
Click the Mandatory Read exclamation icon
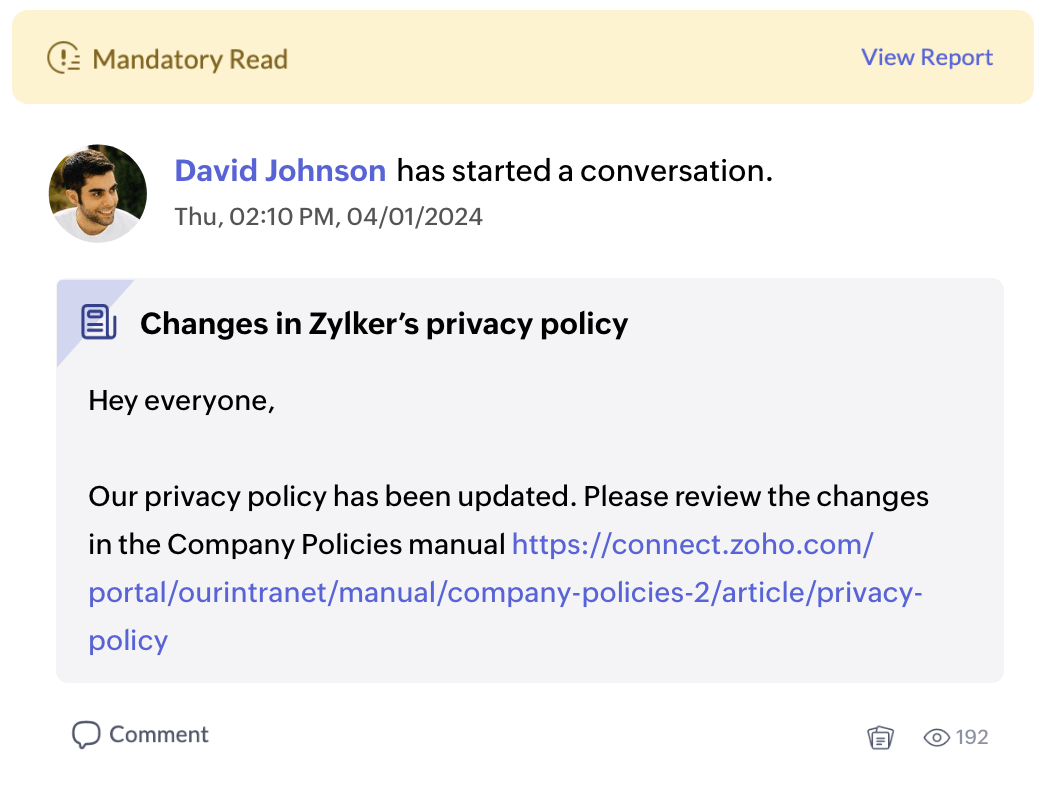[64, 58]
